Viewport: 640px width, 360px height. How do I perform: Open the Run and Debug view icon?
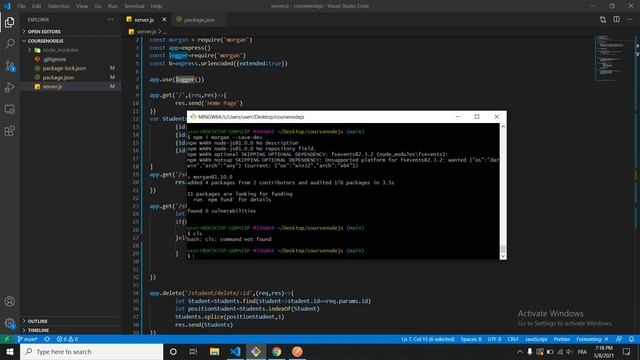10,87
